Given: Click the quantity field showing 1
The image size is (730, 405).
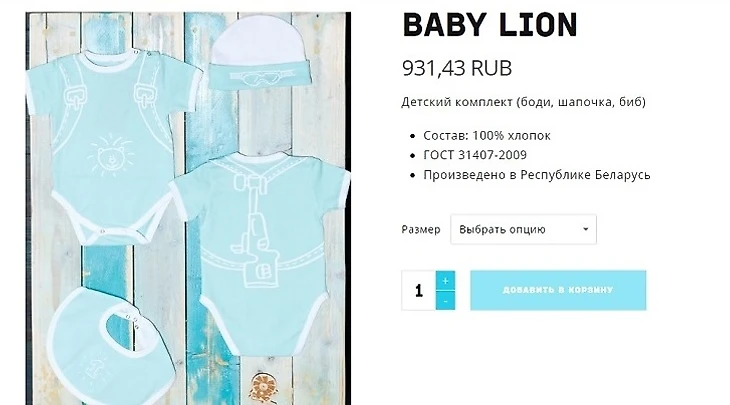Looking at the screenshot, I should coord(419,290).
